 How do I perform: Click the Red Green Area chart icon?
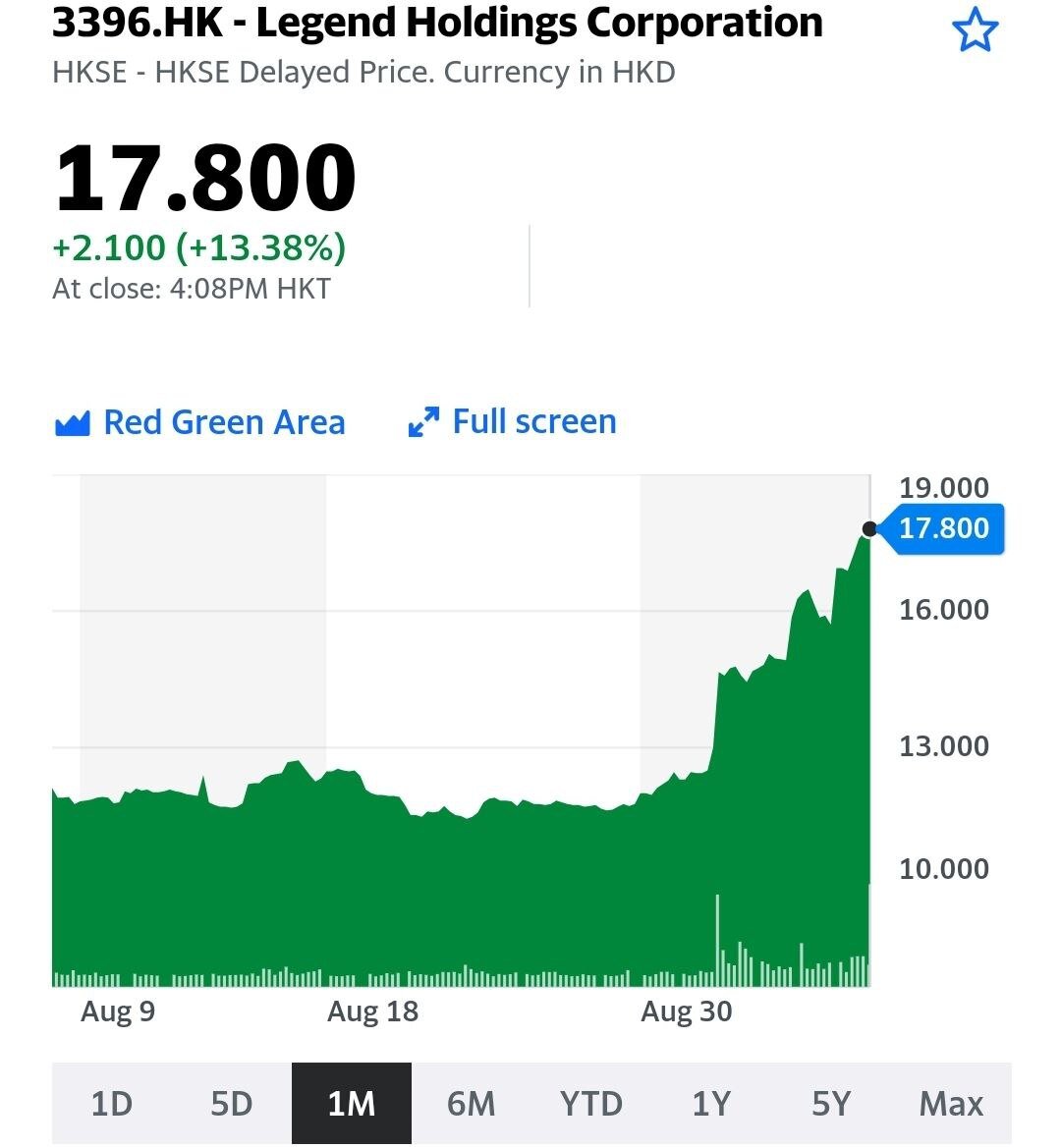pos(73,423)
